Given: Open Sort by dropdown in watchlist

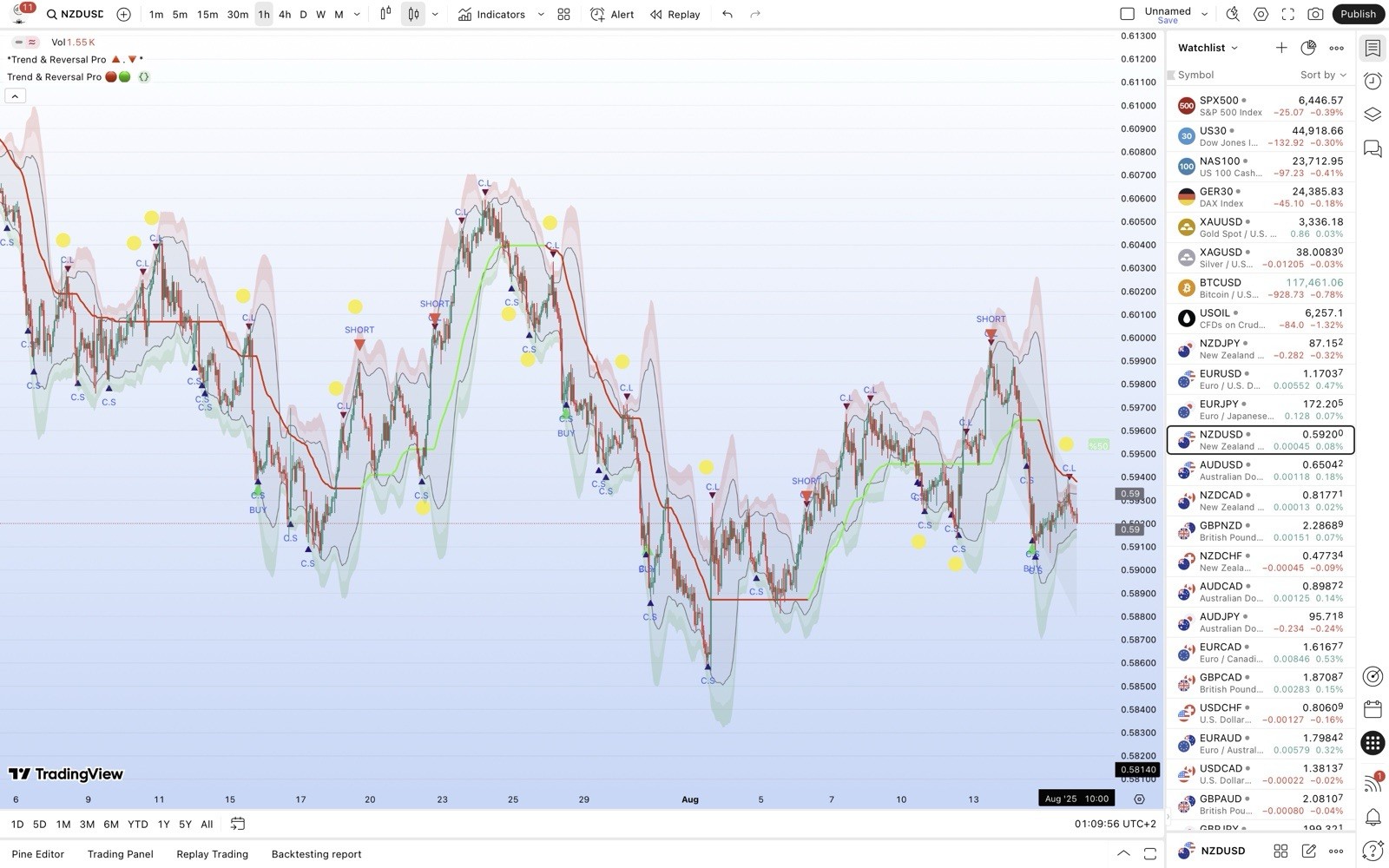Looking at the screenshot, I should click(1323, 75).
